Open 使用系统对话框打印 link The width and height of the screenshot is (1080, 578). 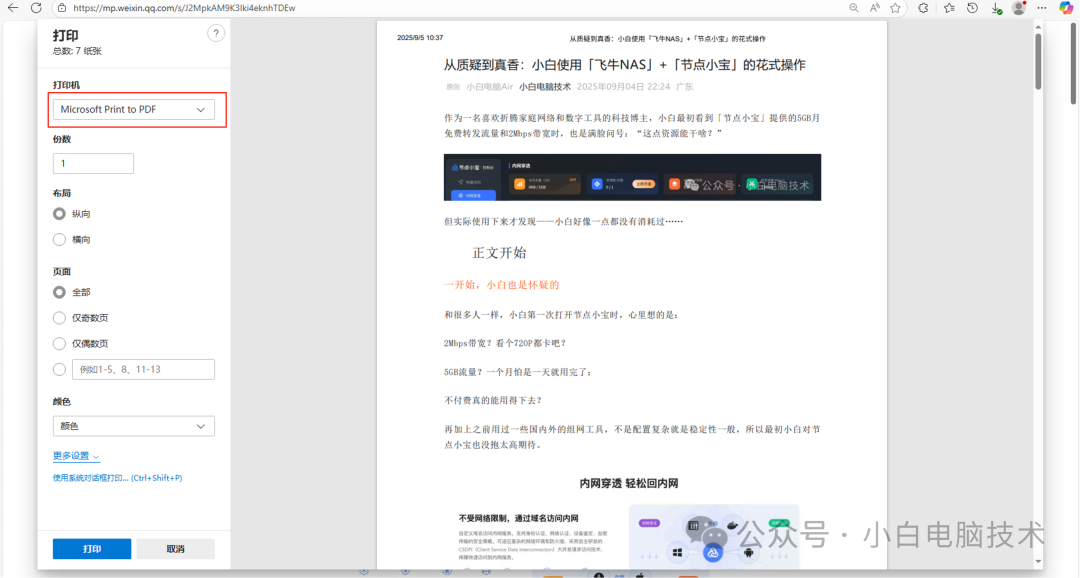tap(117, 477)
